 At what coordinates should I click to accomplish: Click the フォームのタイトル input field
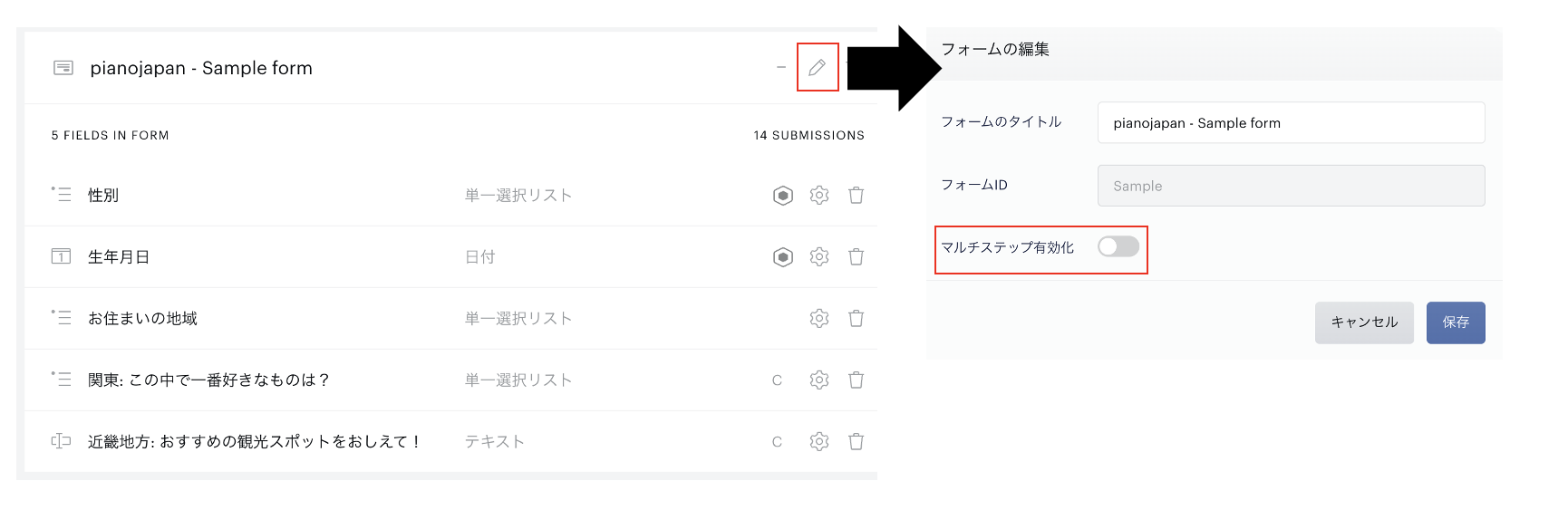pos(1291,123)
